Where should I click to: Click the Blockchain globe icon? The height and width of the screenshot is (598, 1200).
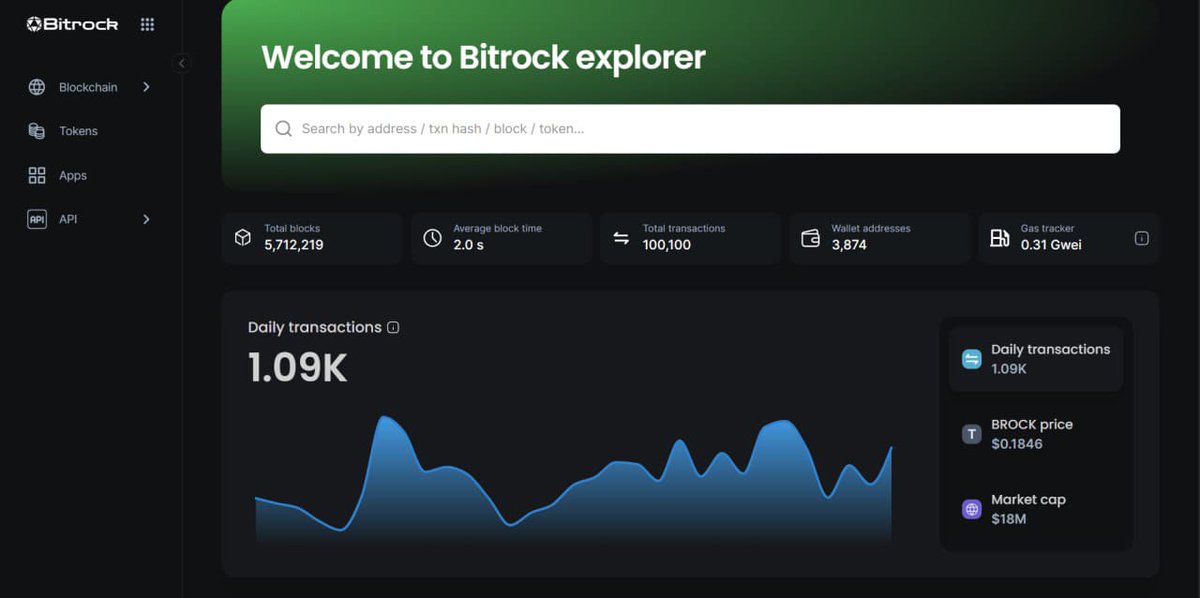point(37,87)
